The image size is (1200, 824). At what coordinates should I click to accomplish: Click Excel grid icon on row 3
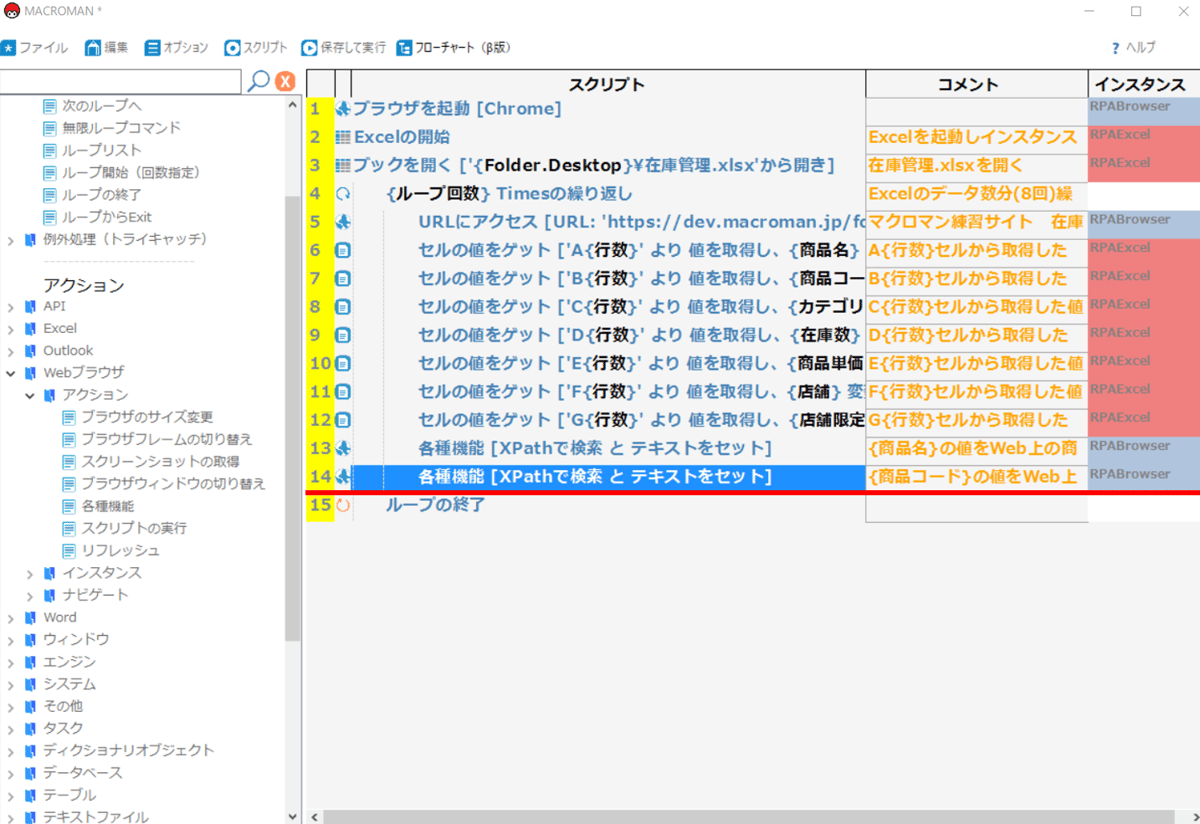(x=343, y=165)
